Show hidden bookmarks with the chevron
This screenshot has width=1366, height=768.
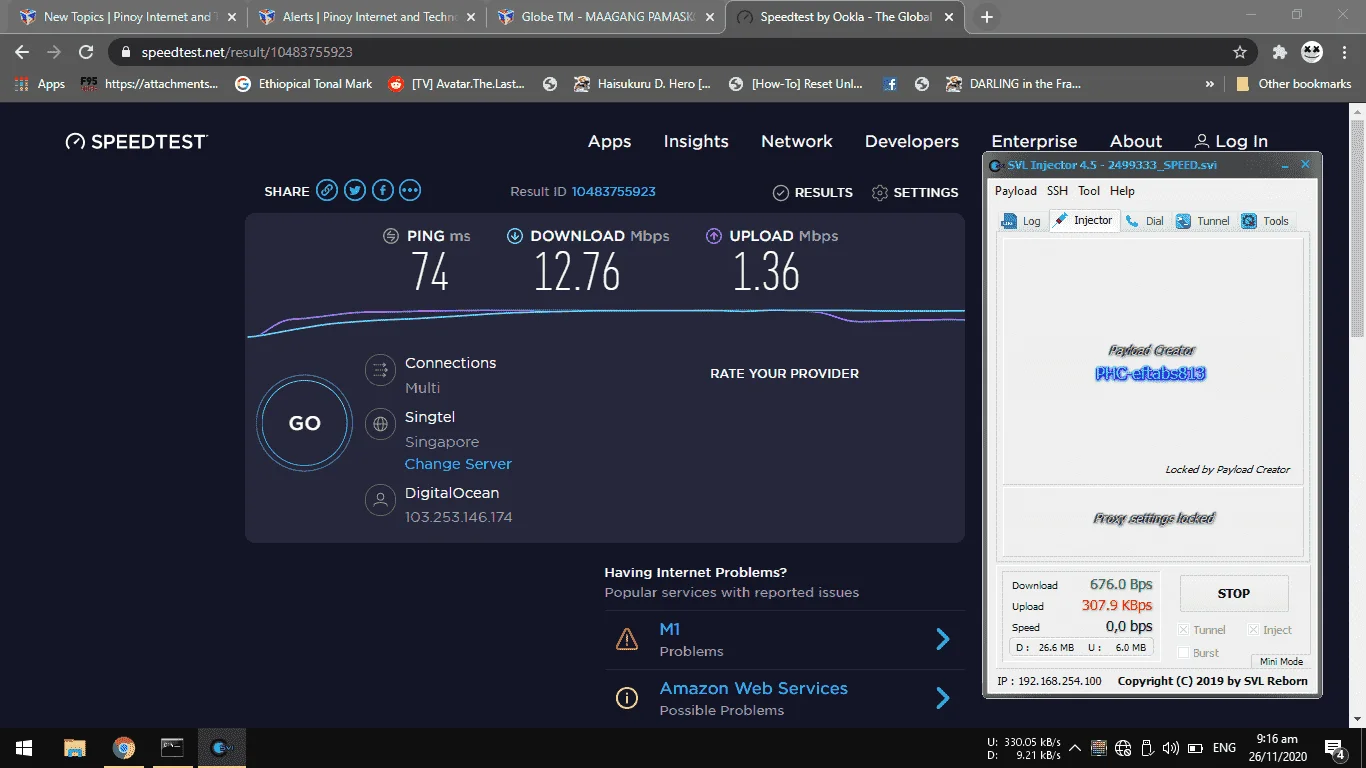click(x=1210, y=84)
